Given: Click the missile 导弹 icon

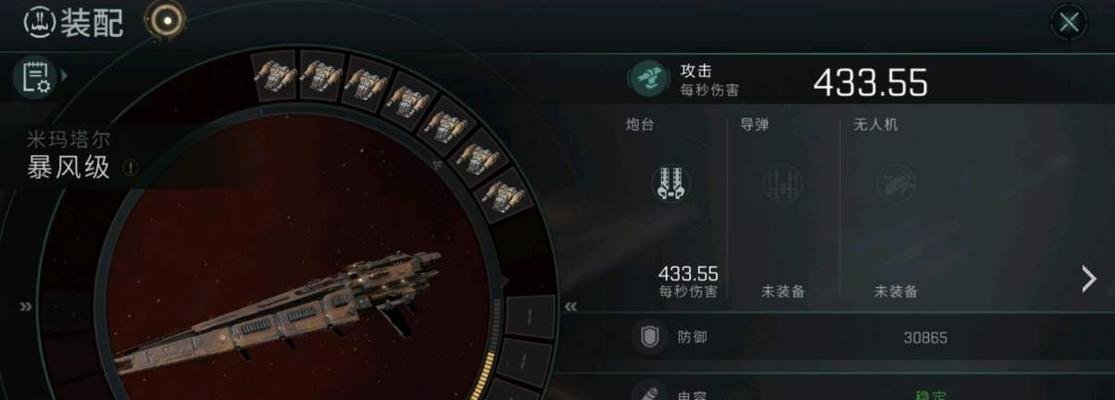Looking at the screenshot, I should point(782,183).
